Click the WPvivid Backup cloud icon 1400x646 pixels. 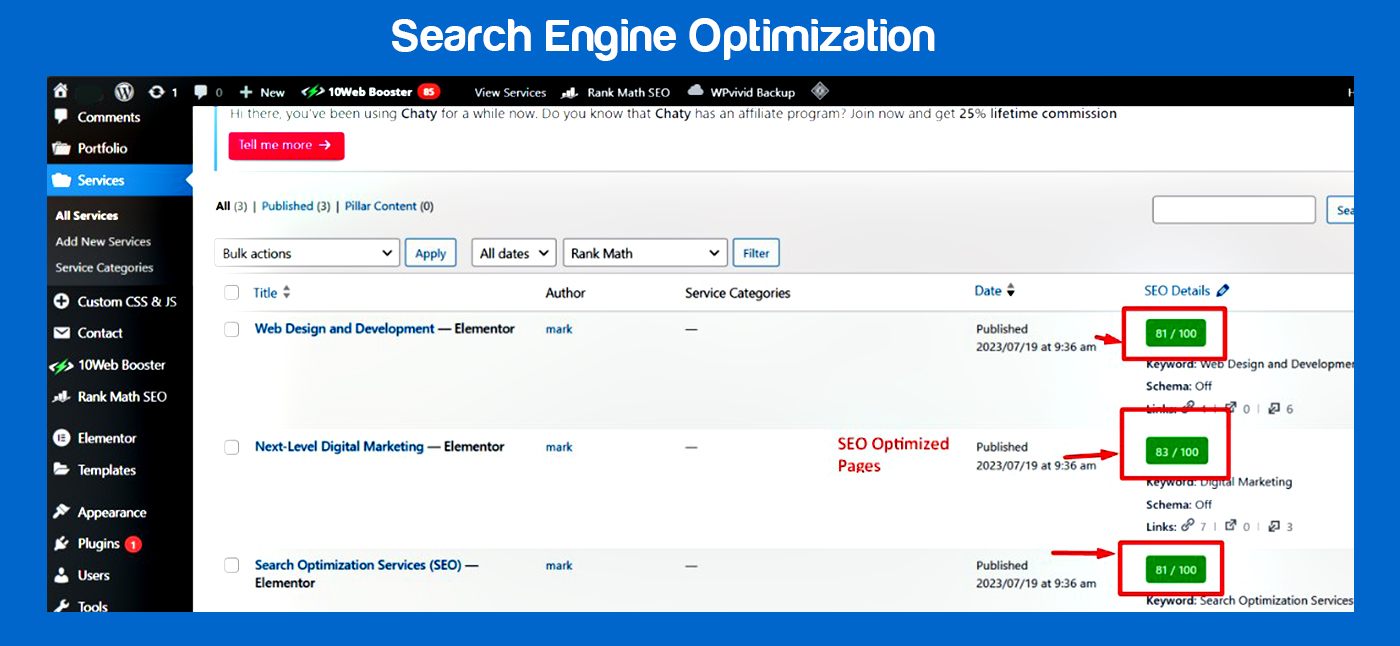tap(696, 91)
